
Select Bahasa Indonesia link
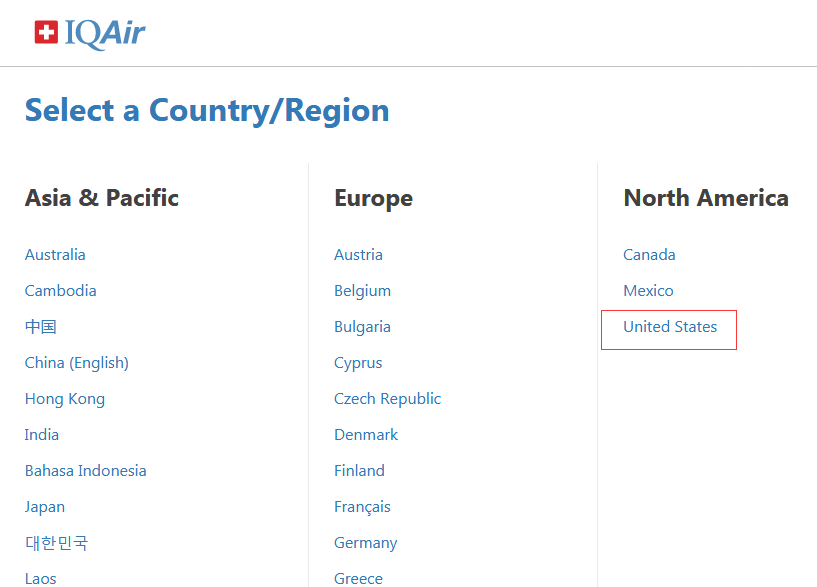(85, 471)
